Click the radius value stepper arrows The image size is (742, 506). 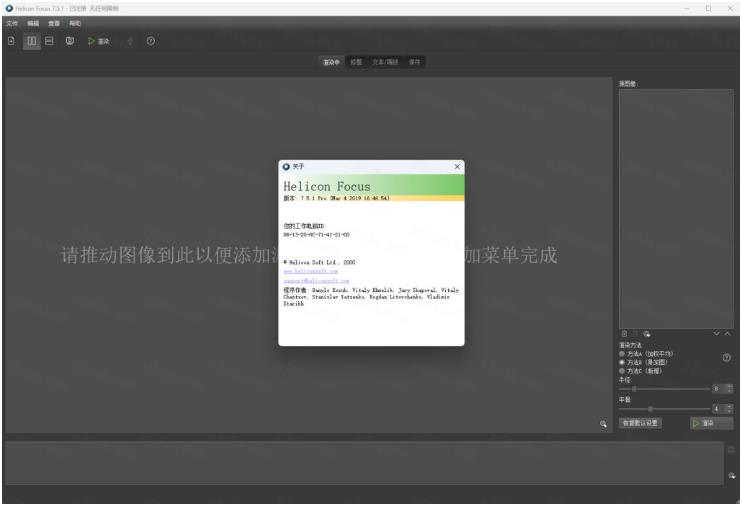(729, 389)
